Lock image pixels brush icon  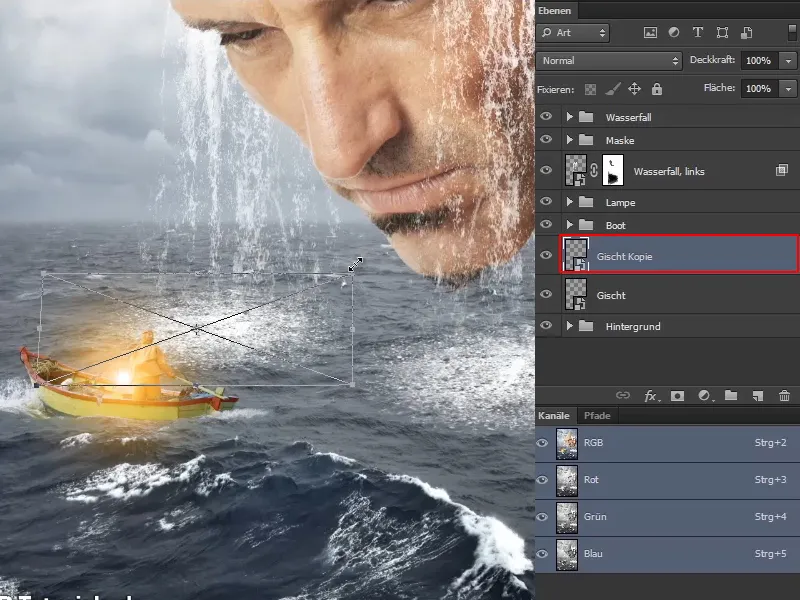click(613, 89)
